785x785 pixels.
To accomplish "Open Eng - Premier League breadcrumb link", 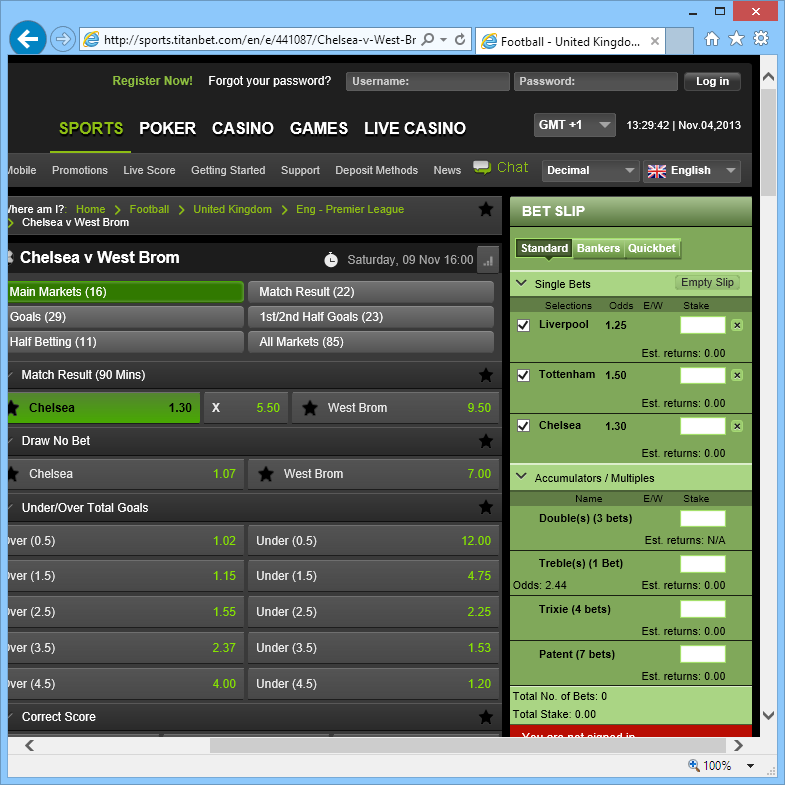I will 349,209.
